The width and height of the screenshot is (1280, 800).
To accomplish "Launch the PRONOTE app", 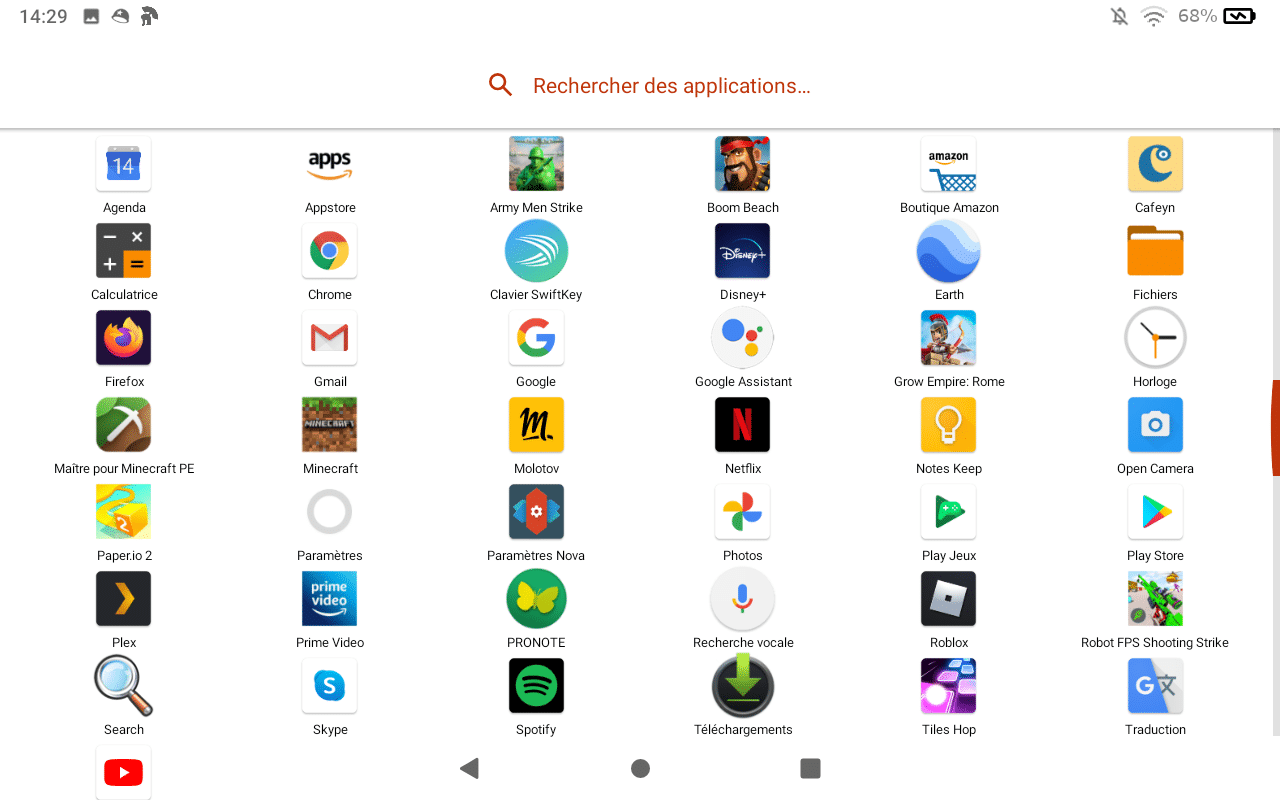I will click(x=536, y=599).
